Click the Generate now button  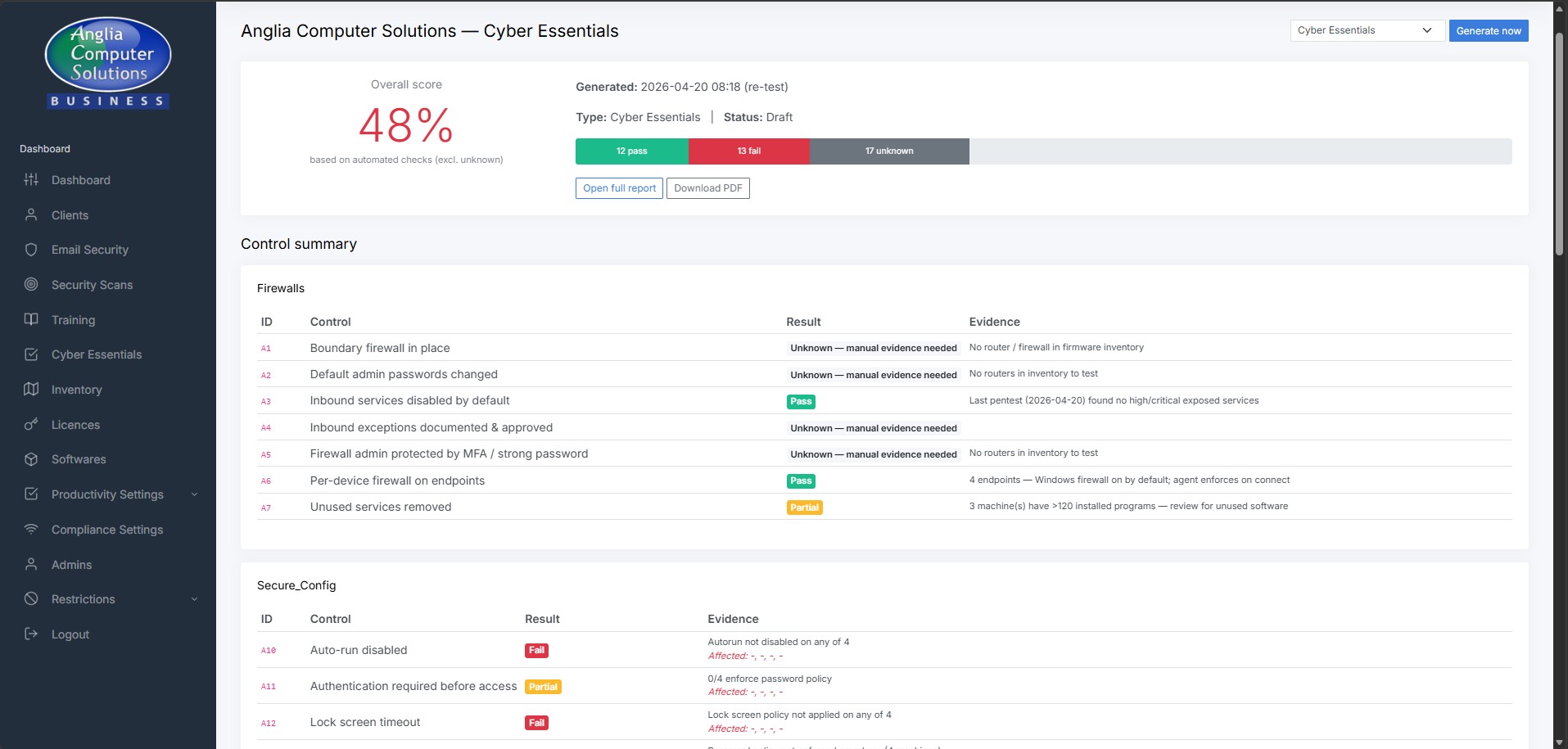click(1489, 30)
